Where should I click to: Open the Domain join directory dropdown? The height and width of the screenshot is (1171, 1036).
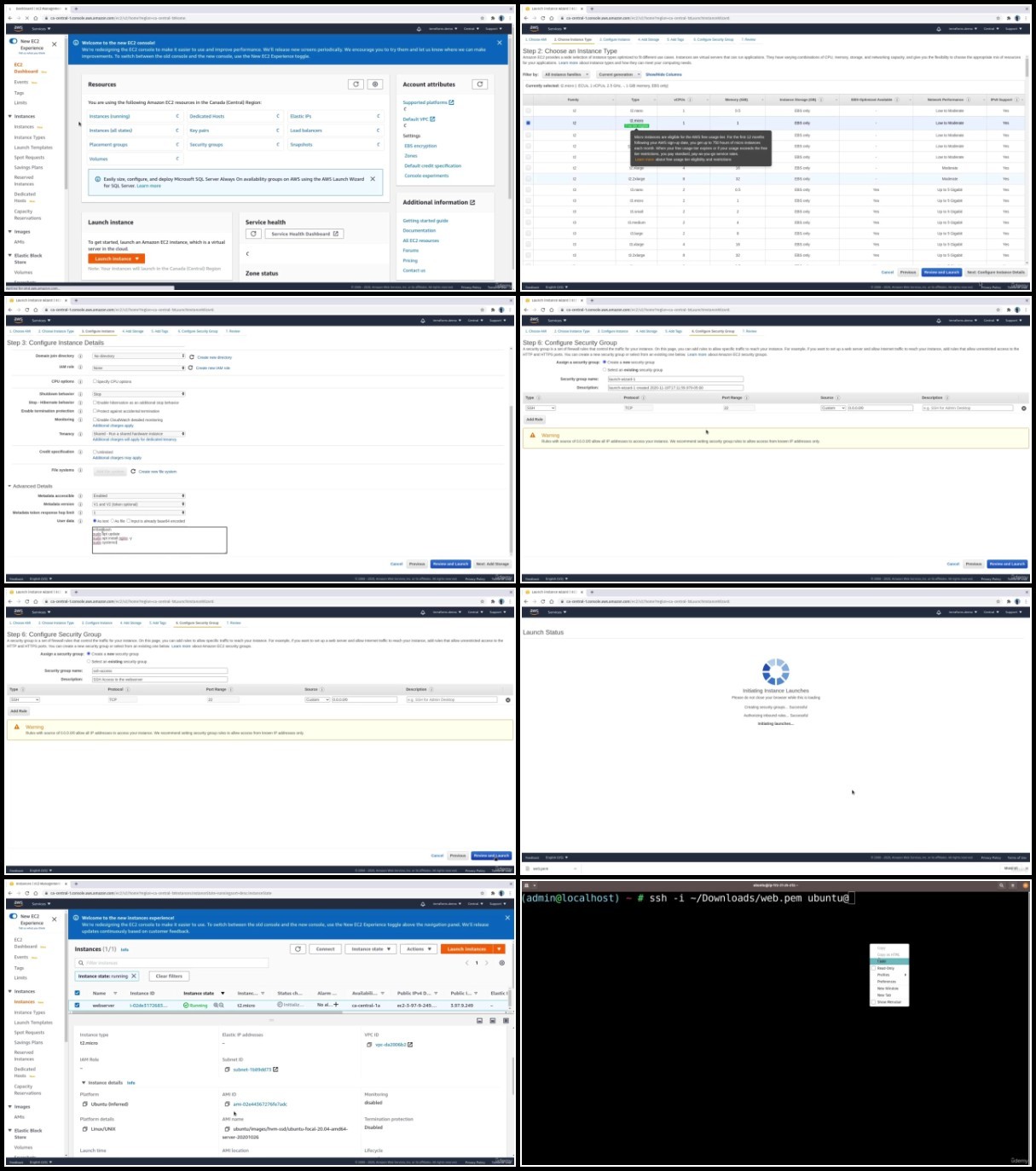(x=139, y=357)
